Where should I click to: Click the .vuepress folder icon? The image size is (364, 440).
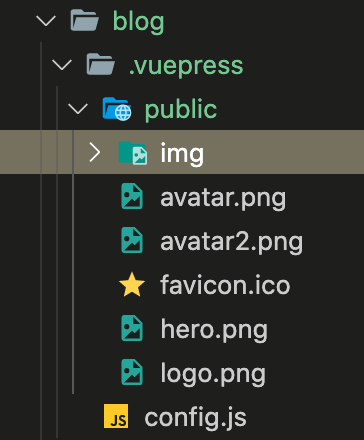100,64
